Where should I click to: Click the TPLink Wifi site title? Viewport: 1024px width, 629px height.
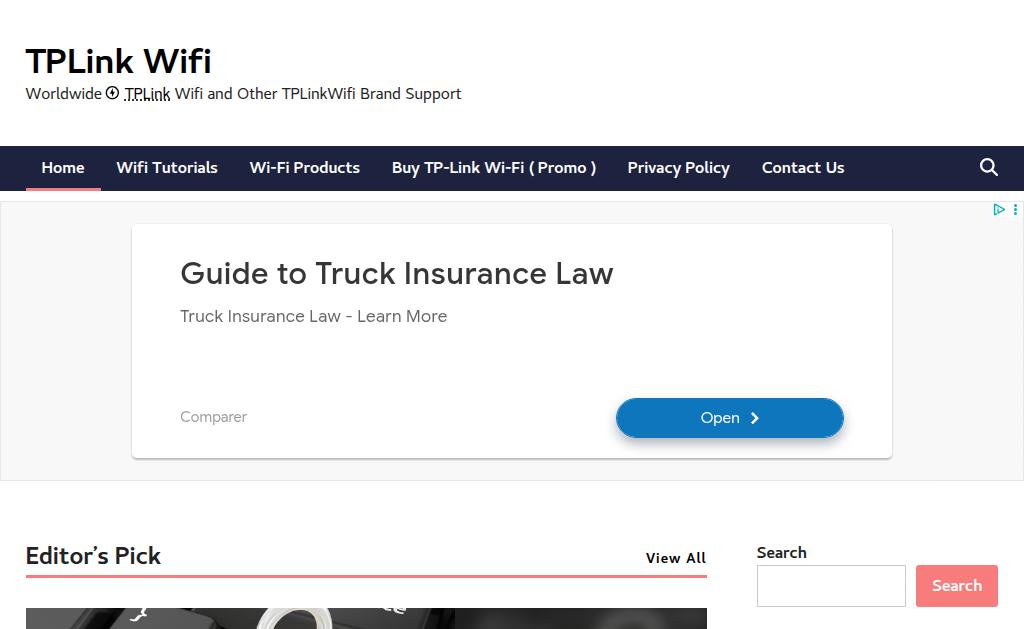tap(118, 61)
